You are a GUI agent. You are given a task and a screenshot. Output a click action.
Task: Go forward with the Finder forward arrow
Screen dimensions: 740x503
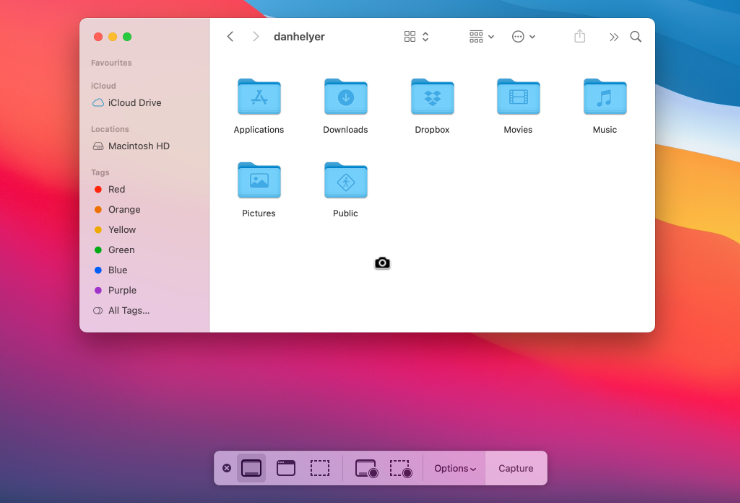point(256,36)
